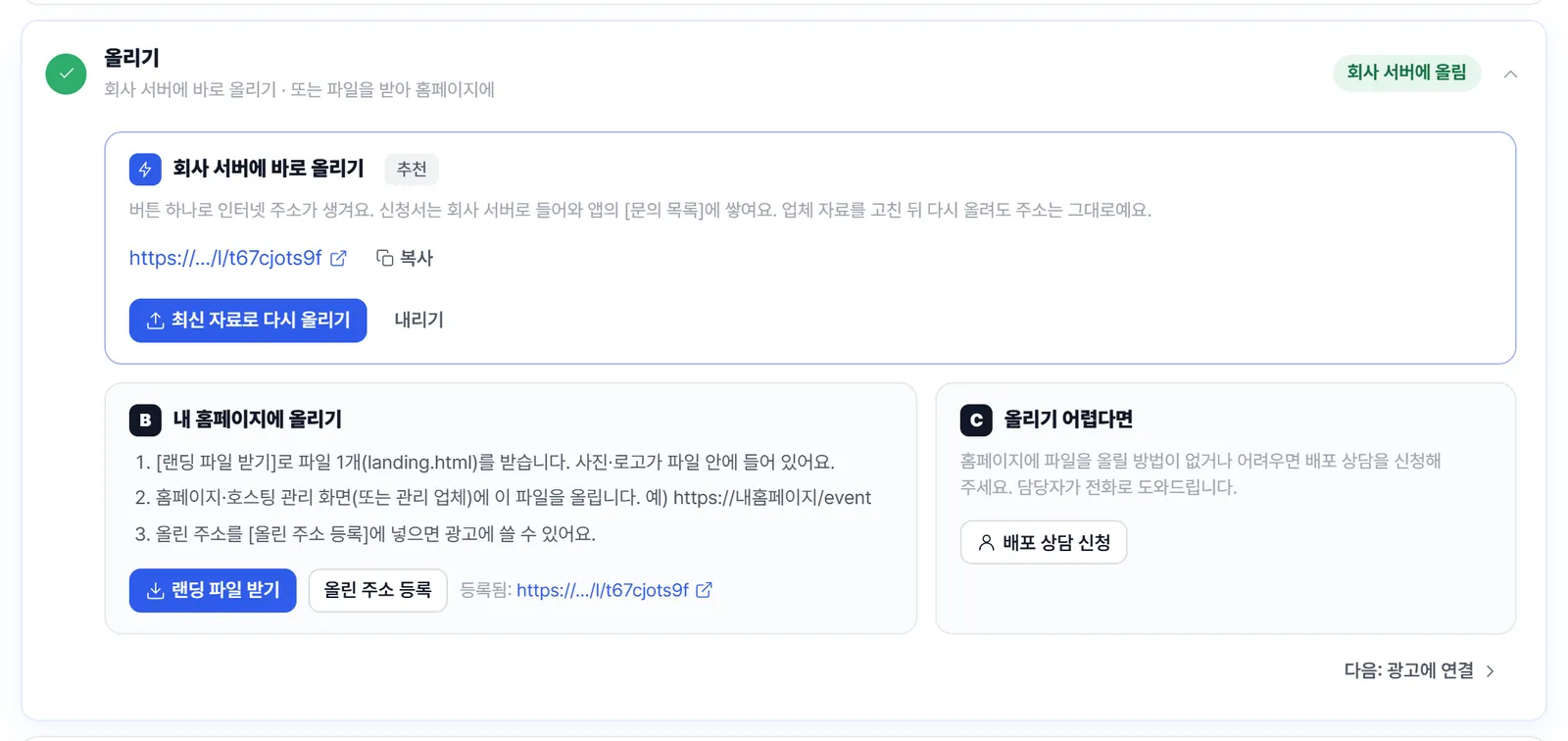The width and height of the screenshot is (1568, 741).
Task: Click the 회사 서버에 올림 status badge
Action: pos(1406,73)
